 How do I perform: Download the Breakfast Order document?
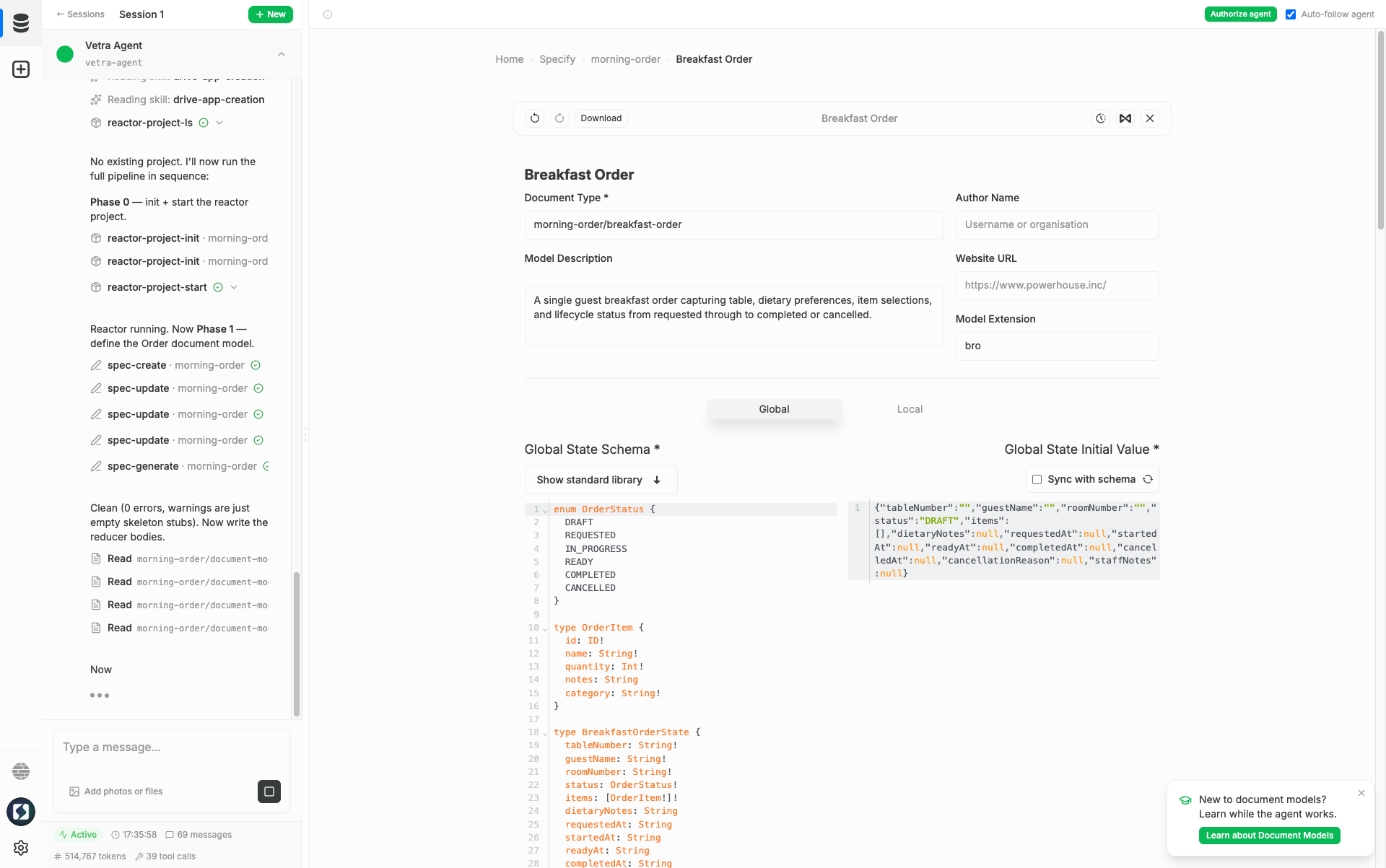tap(601, 118)
